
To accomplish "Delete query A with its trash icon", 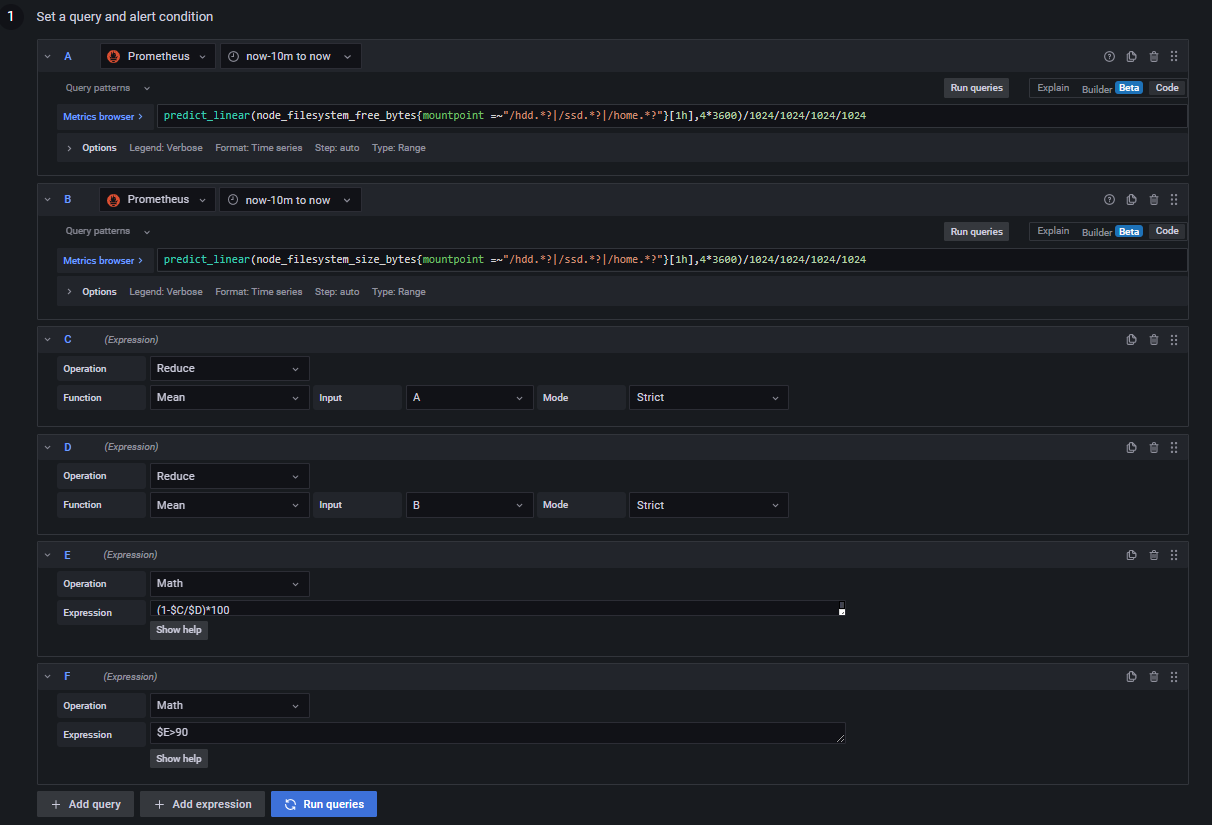I will (1153, 56).
